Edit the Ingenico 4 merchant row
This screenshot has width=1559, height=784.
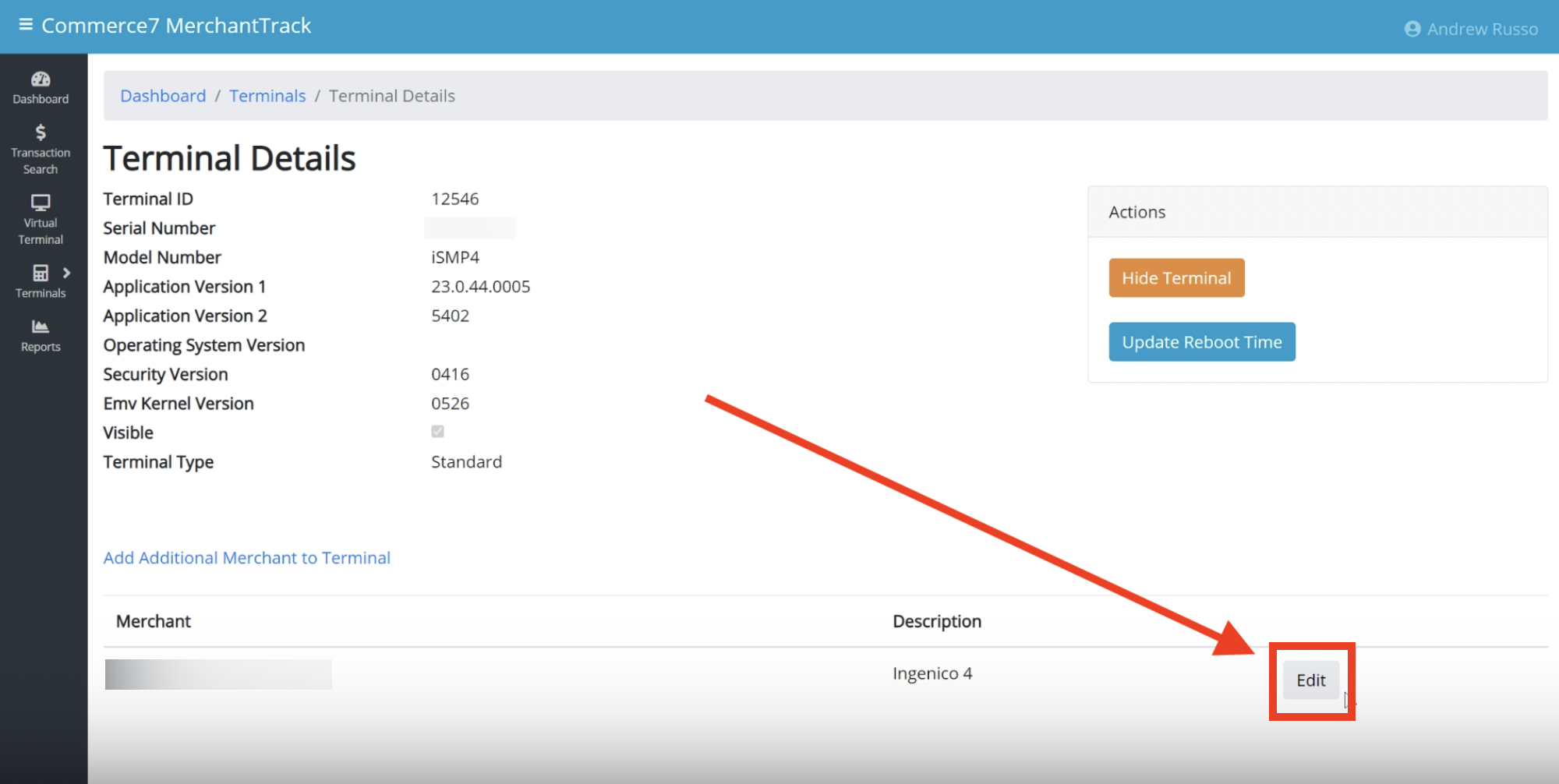pos(1310,680)
